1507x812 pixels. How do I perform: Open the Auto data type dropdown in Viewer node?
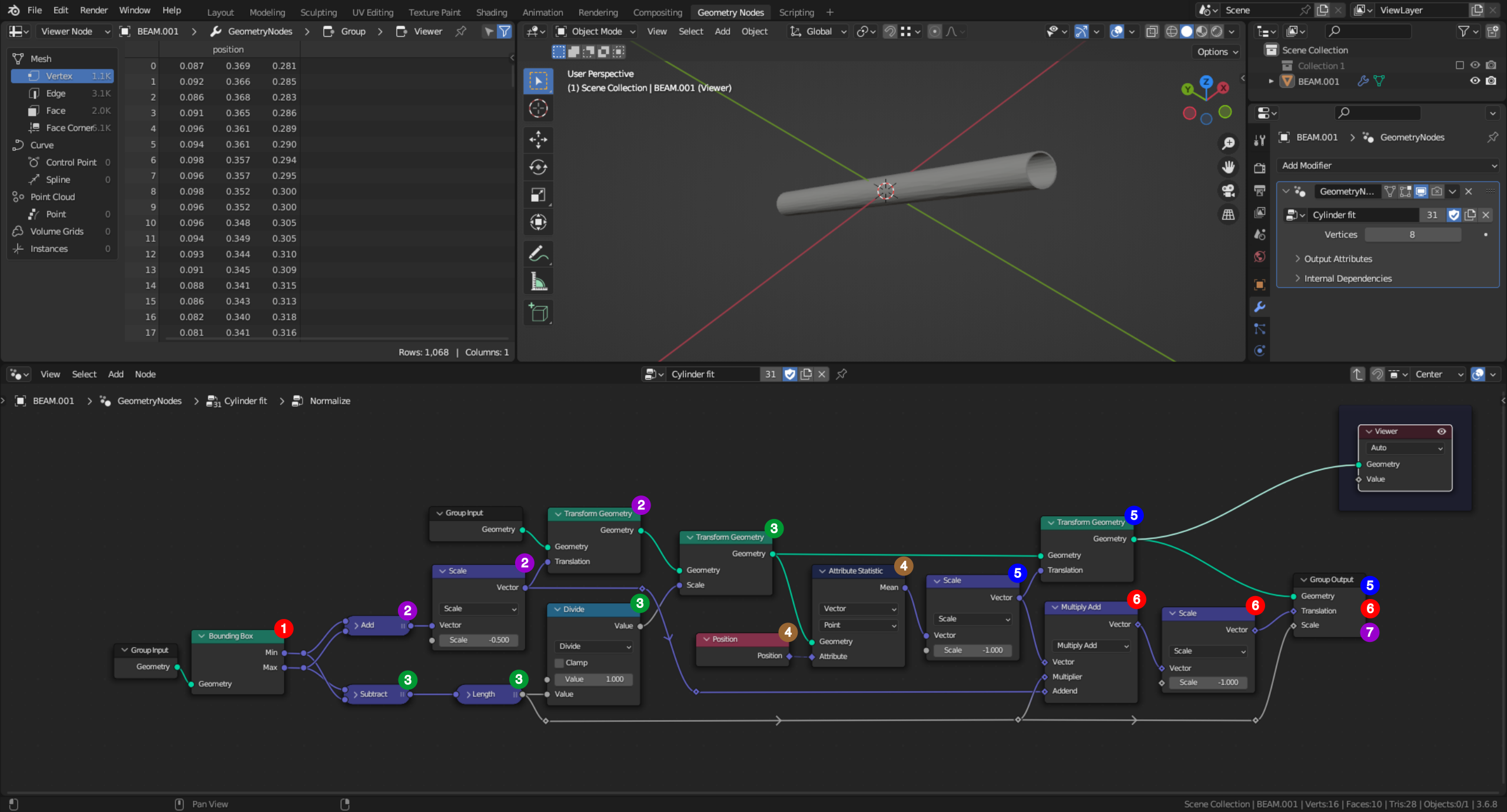click(x=1405, y=448)
